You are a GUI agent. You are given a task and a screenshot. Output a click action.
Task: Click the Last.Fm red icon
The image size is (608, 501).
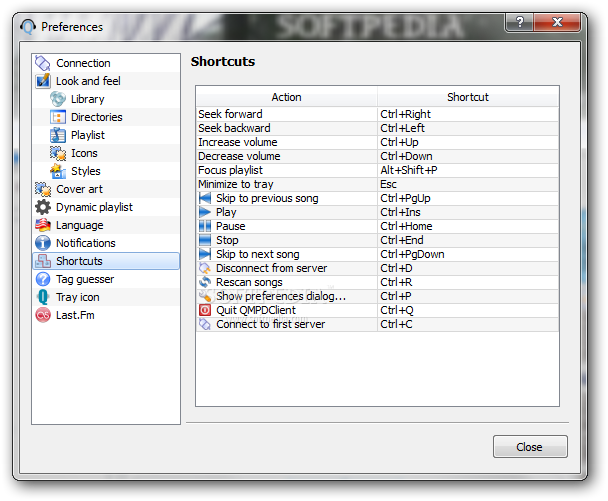(43, 315)
